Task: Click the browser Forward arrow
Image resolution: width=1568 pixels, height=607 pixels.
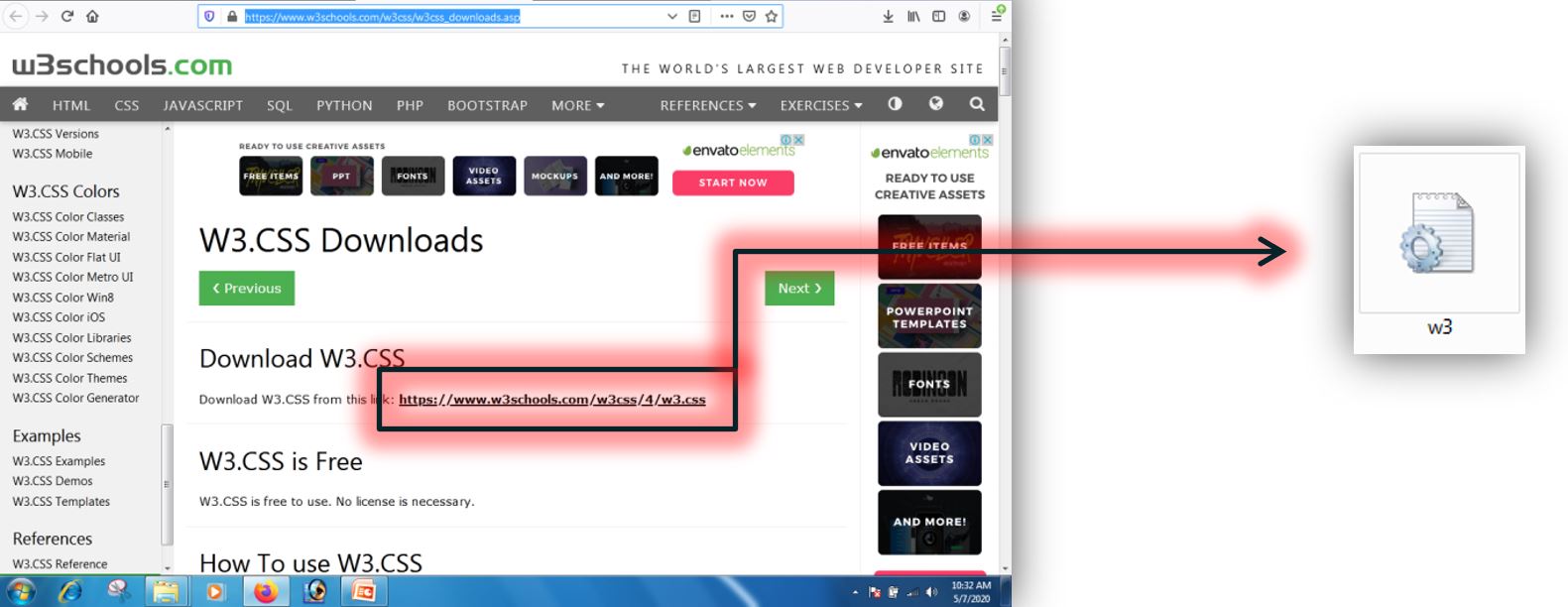Action: [x=42, y=16]
